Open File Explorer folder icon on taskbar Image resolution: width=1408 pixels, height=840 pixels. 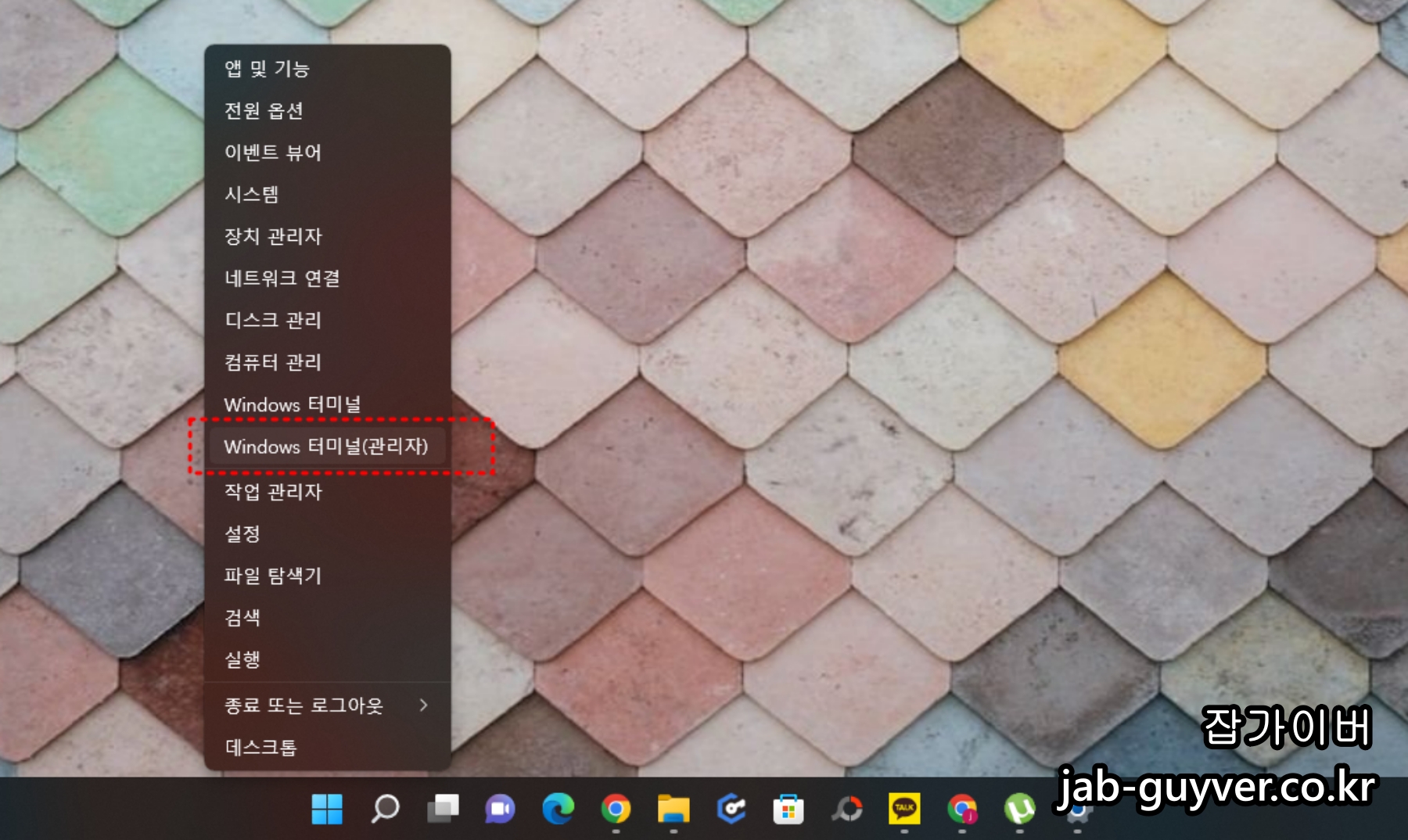[673, 809]
